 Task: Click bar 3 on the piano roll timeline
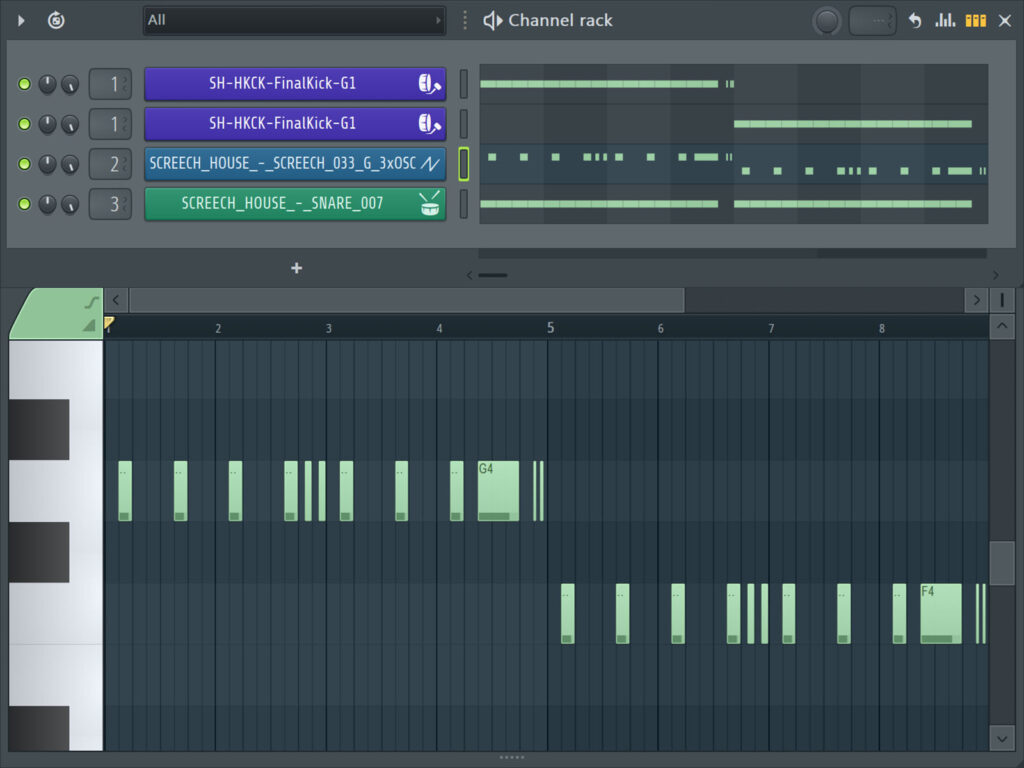tap(328, 328)
